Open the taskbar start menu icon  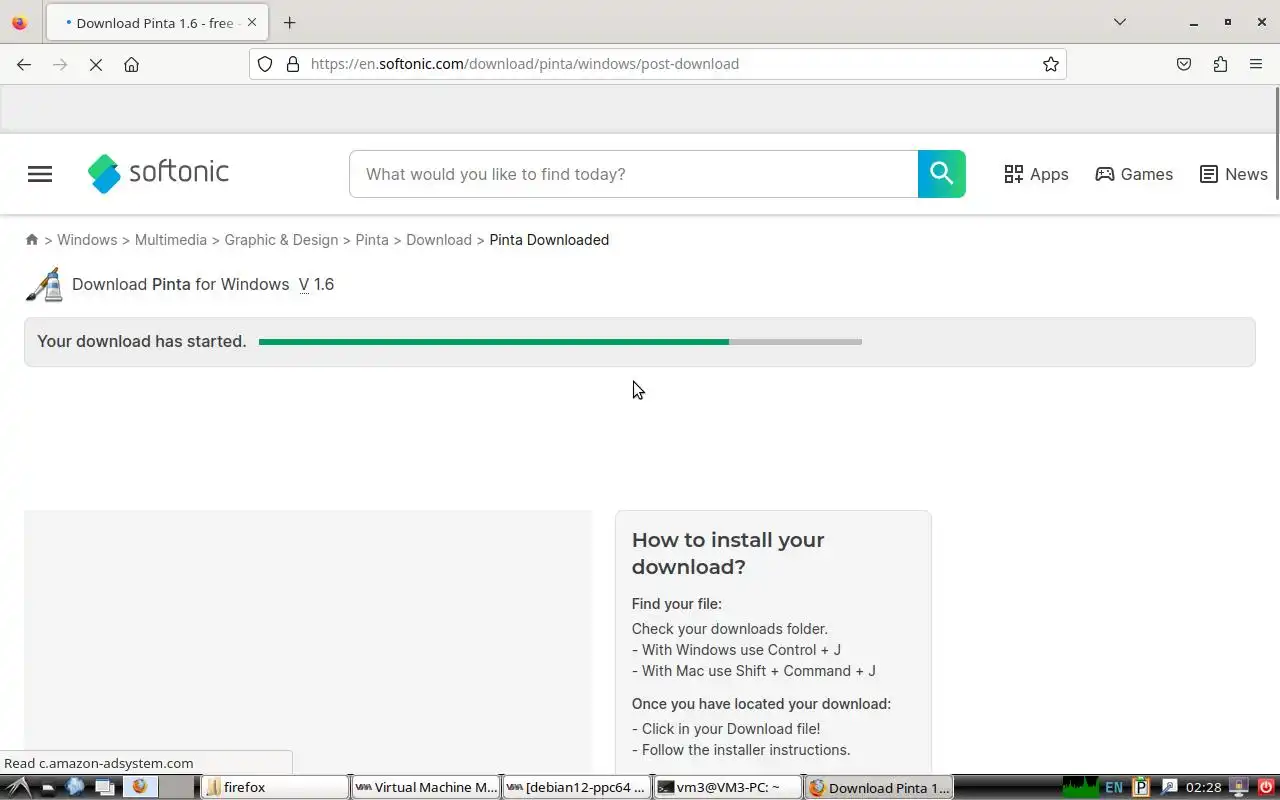[18, 787]
